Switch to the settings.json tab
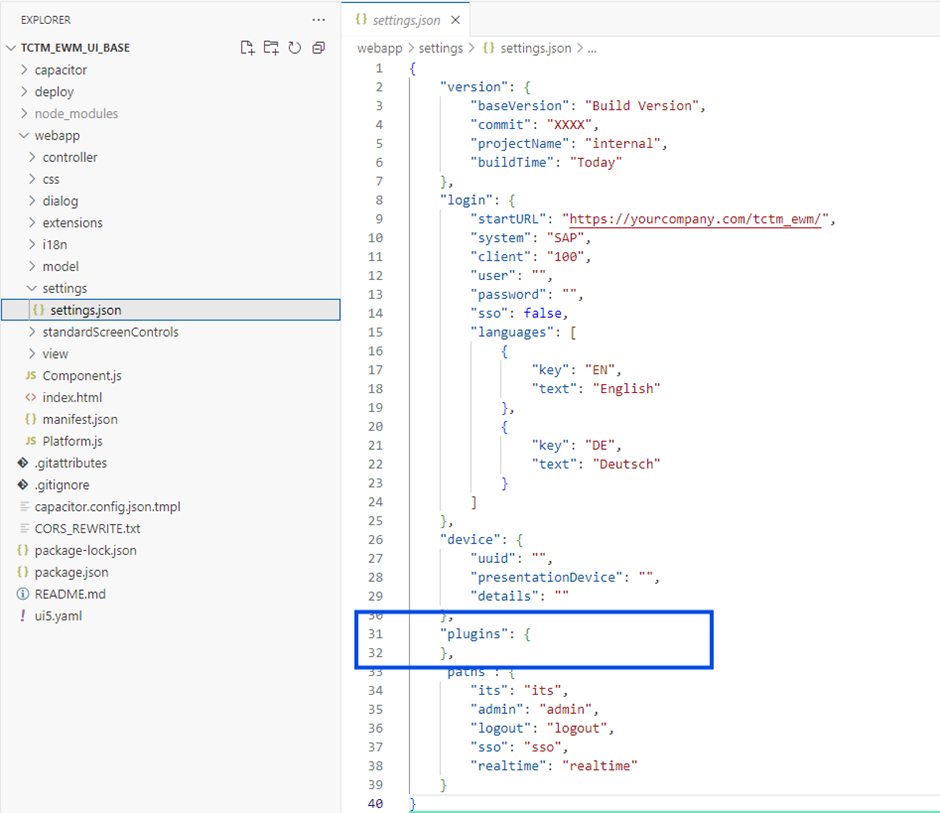The height and width of the screenshot is (813, 940). [404, 20]
